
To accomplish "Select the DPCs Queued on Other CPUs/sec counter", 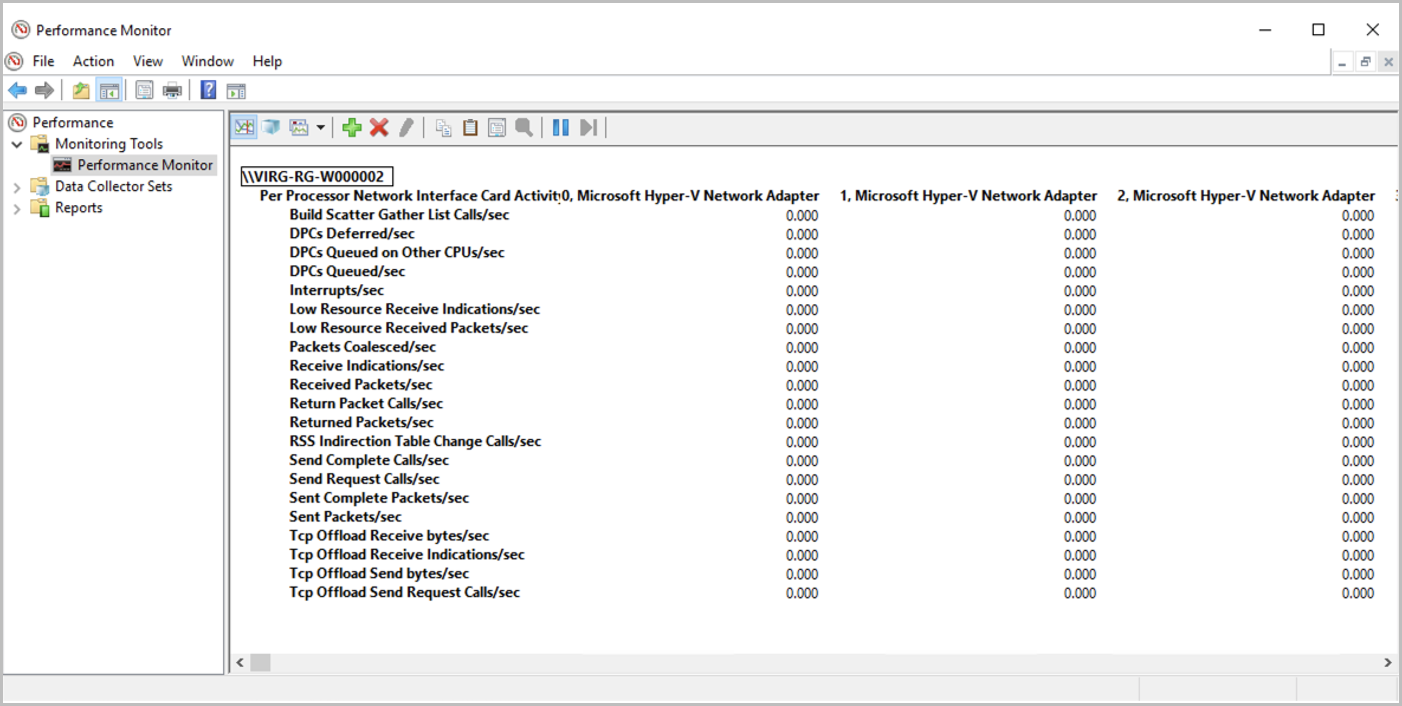I will click(397, 253).
